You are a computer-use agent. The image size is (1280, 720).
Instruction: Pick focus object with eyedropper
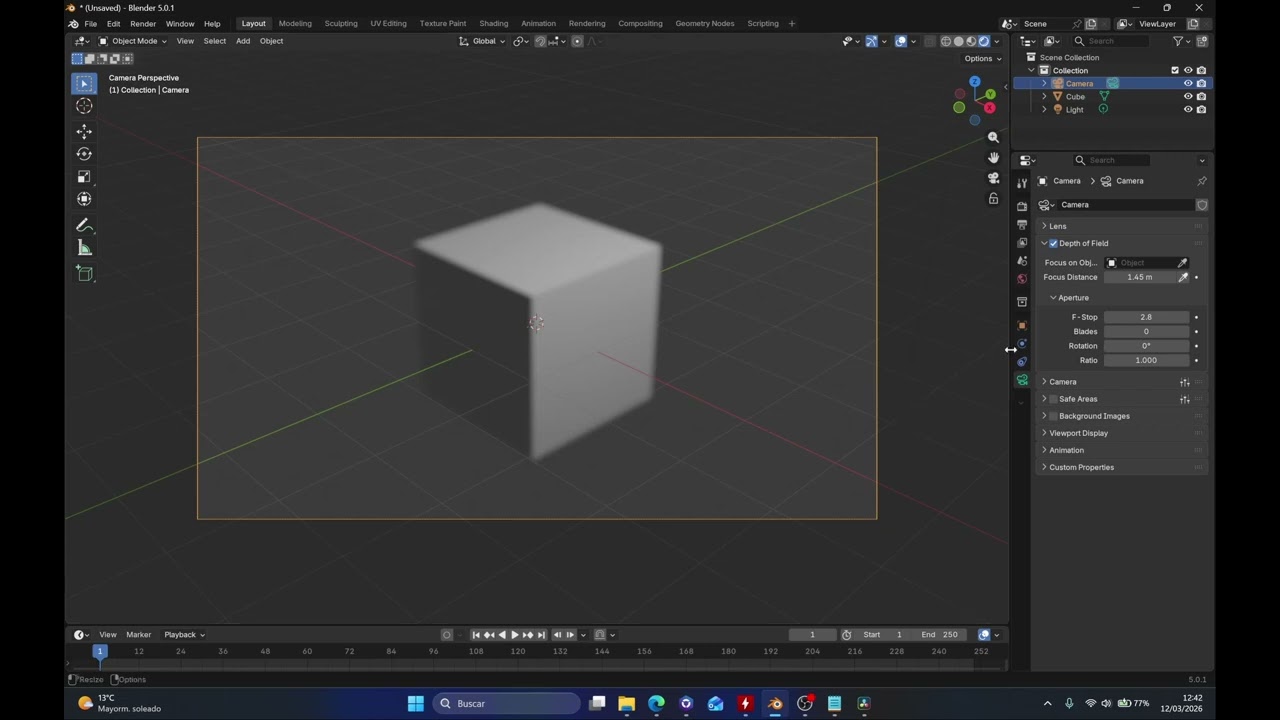click(x=1182, y=263)
